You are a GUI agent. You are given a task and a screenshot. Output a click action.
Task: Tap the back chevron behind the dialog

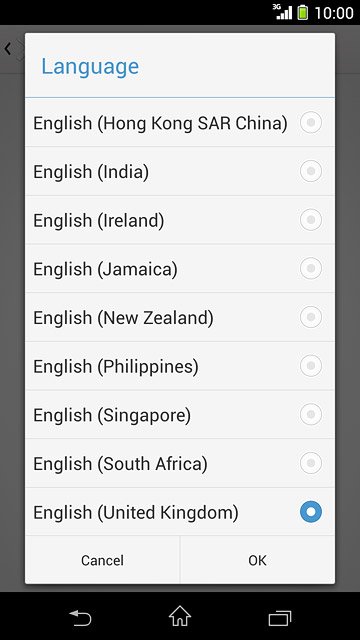click(7, 49)
